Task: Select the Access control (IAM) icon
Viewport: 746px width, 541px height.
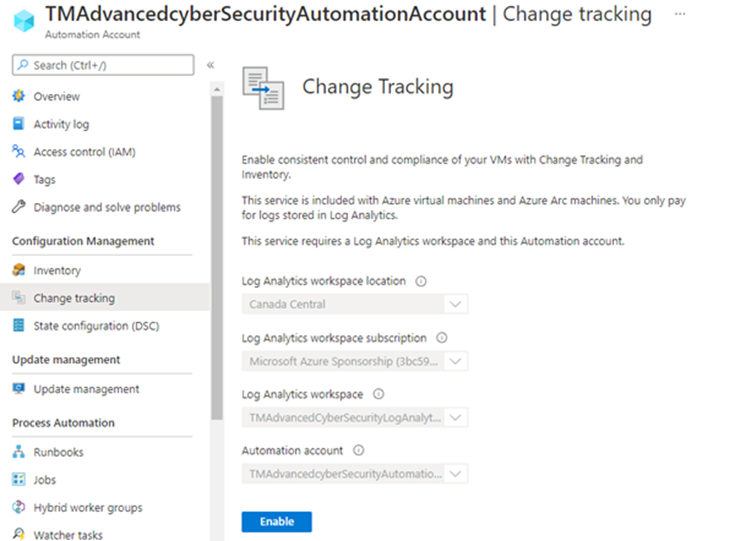Action: 18,152
